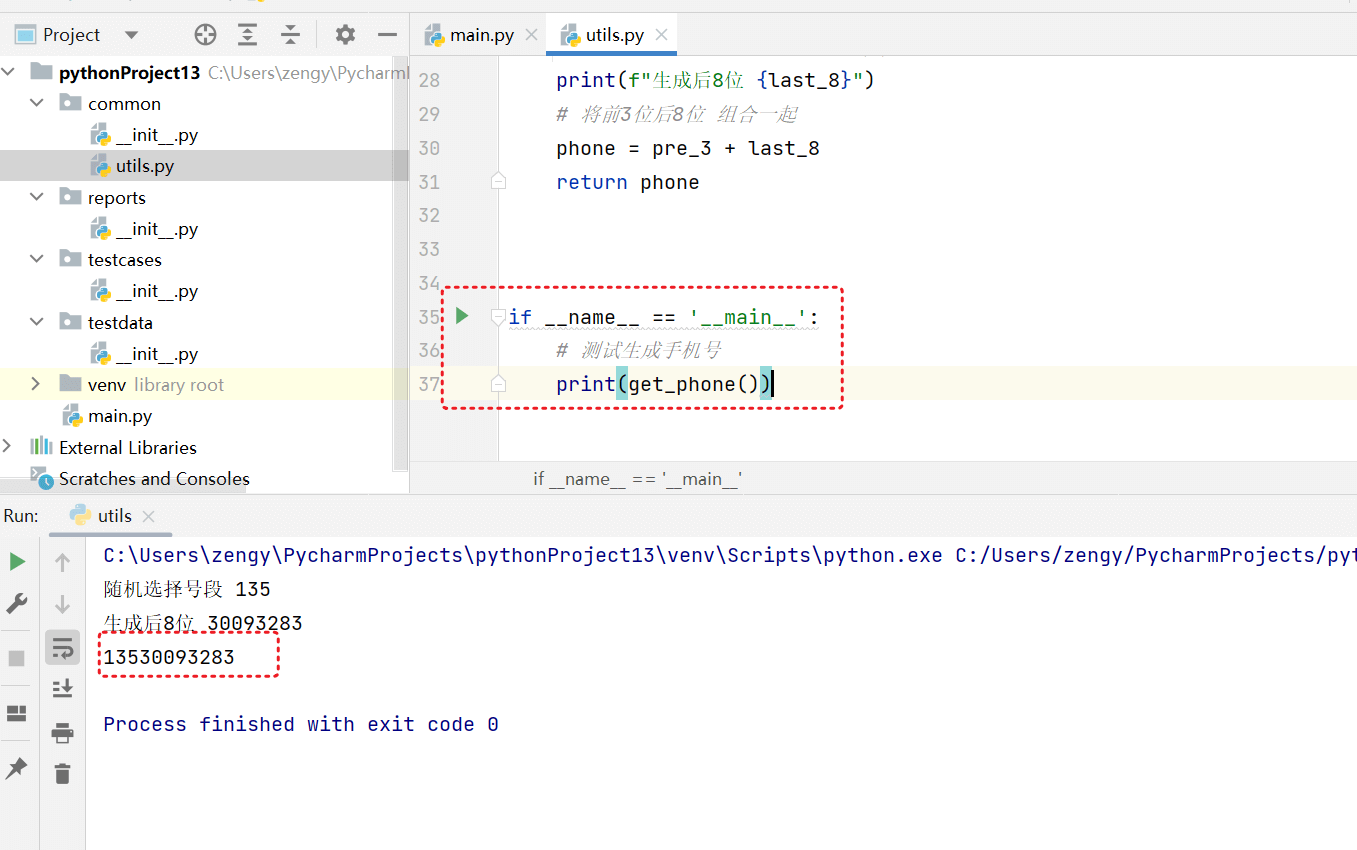Click the print icon in run console
This screenshot has height=850, width=1357.
pos(62,733)
